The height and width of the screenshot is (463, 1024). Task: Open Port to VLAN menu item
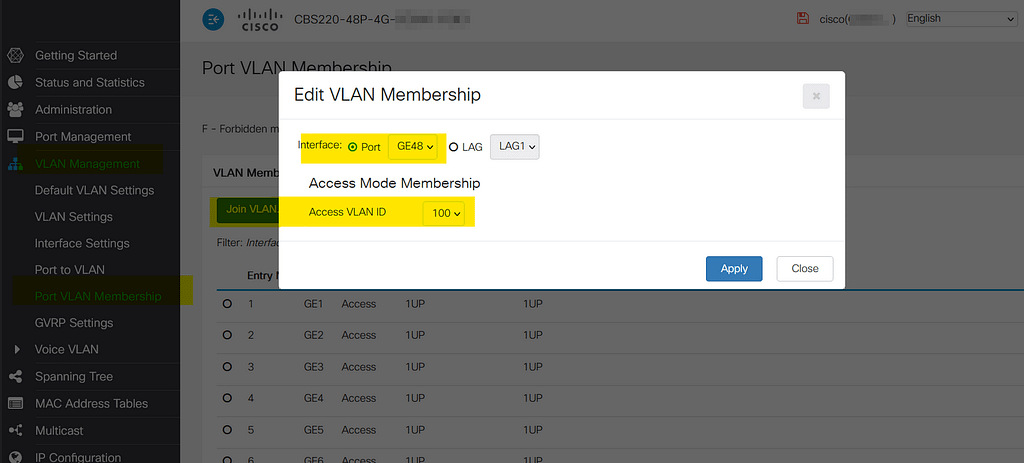[69, 269]
